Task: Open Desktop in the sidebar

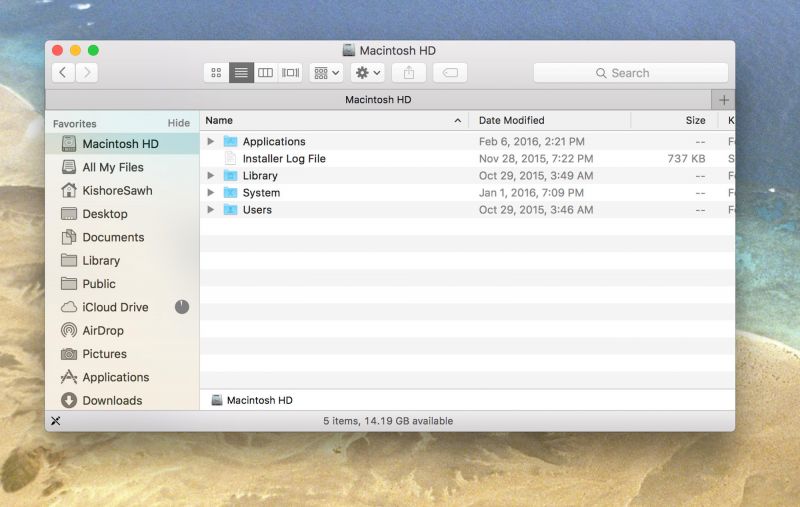Action: (122, 214)
